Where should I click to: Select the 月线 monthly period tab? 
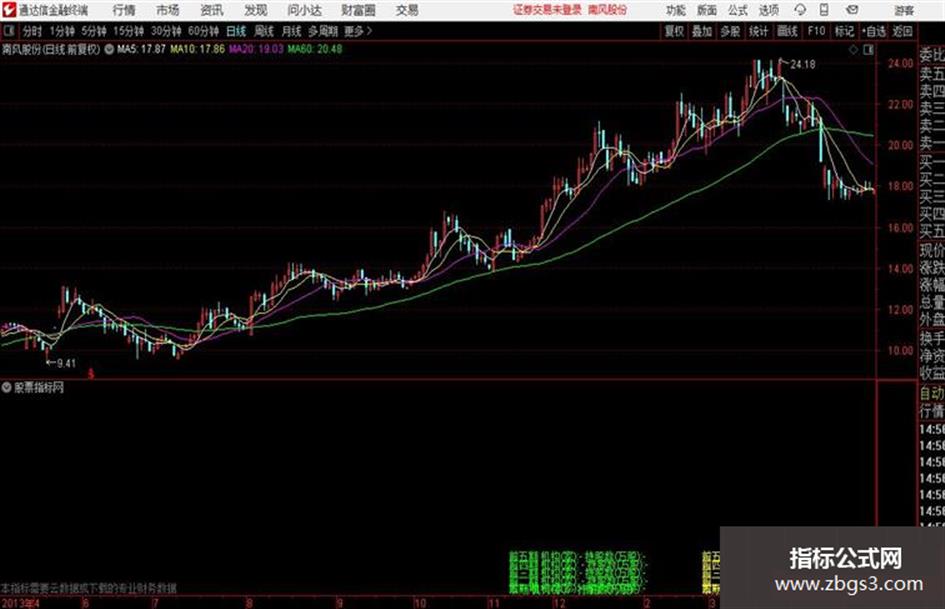click(292, 31)
